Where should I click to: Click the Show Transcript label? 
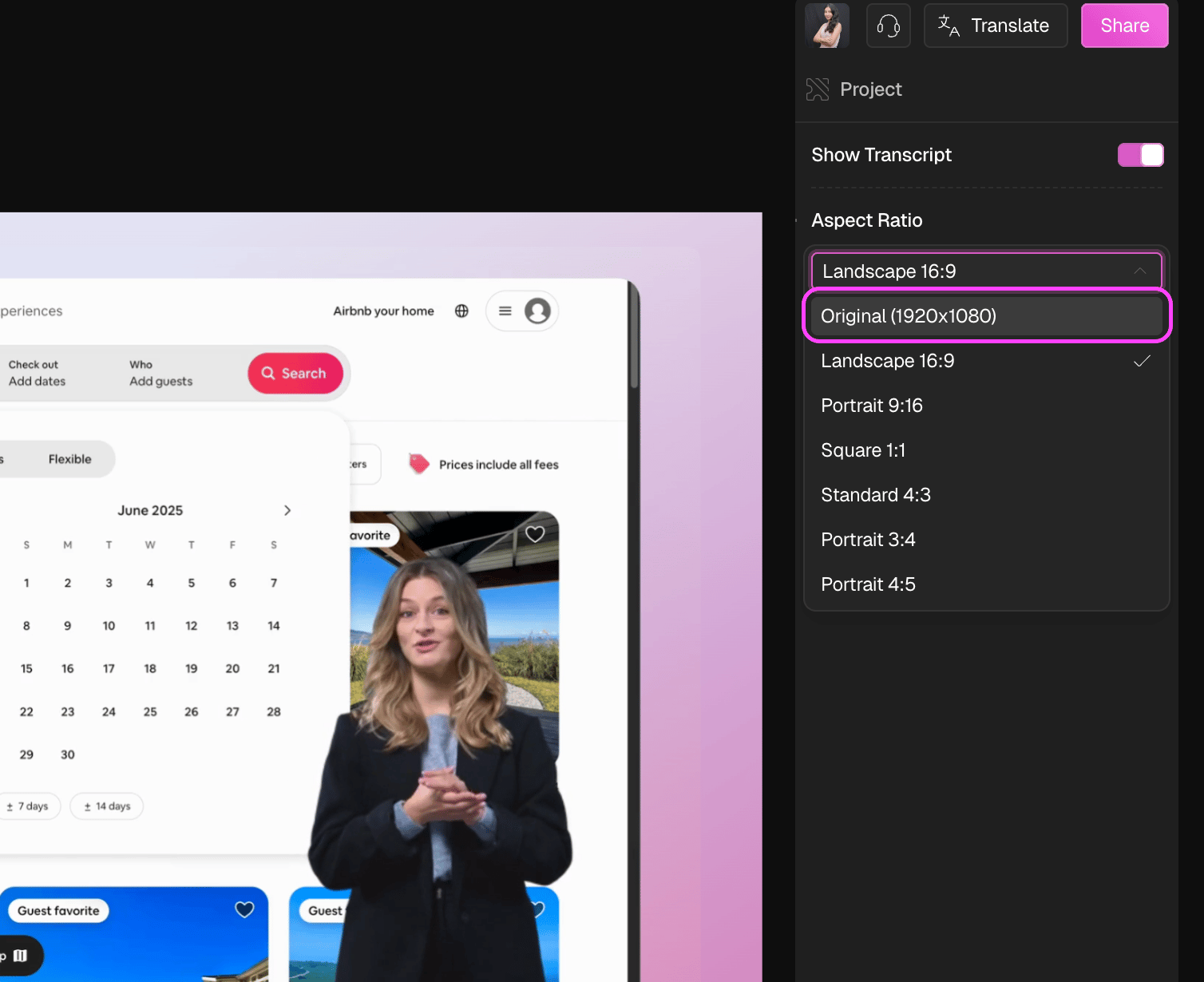coord(881,155)
